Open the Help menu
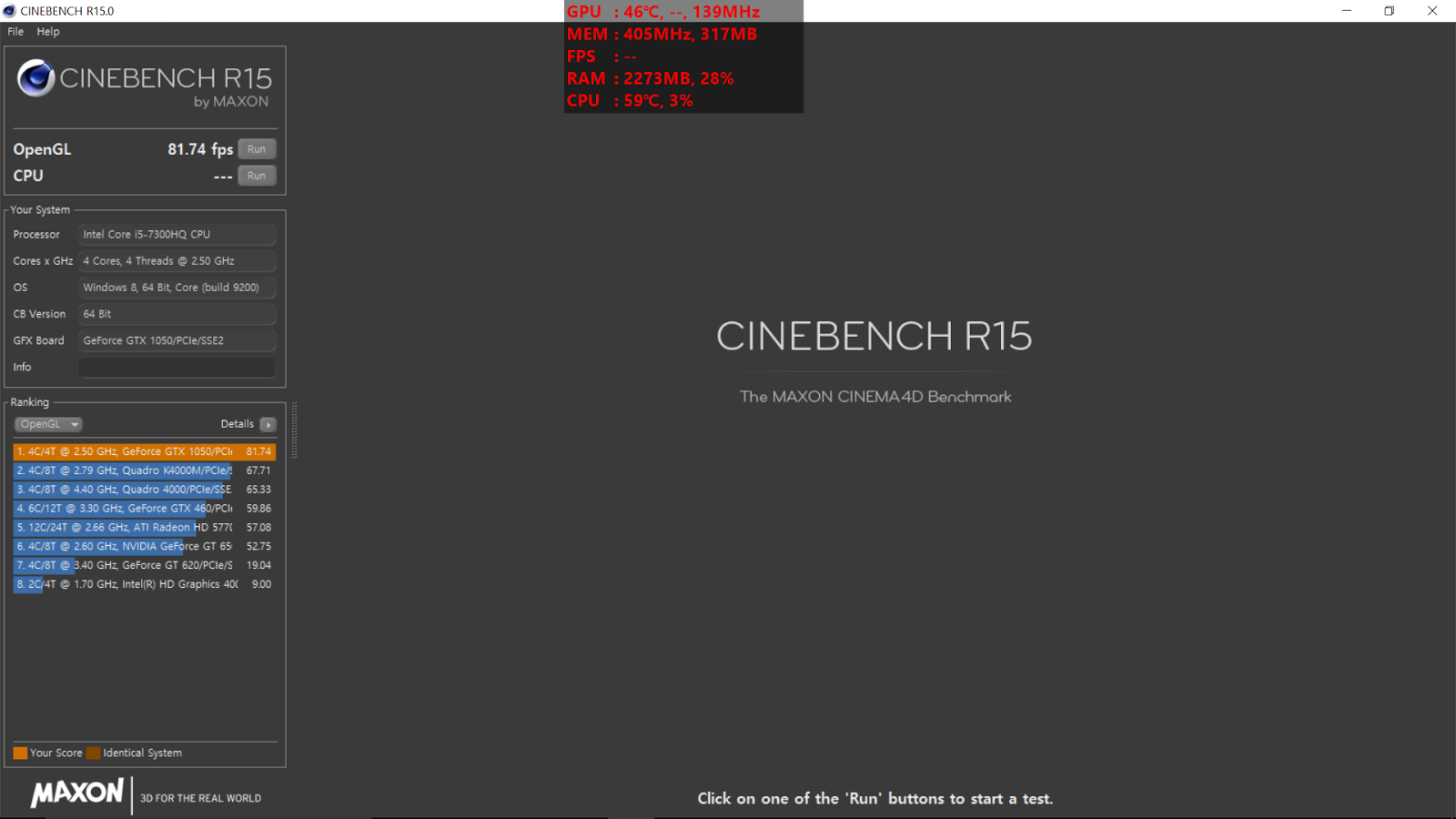The height and width of the screenshot is (819, 1456). [48, 32]
